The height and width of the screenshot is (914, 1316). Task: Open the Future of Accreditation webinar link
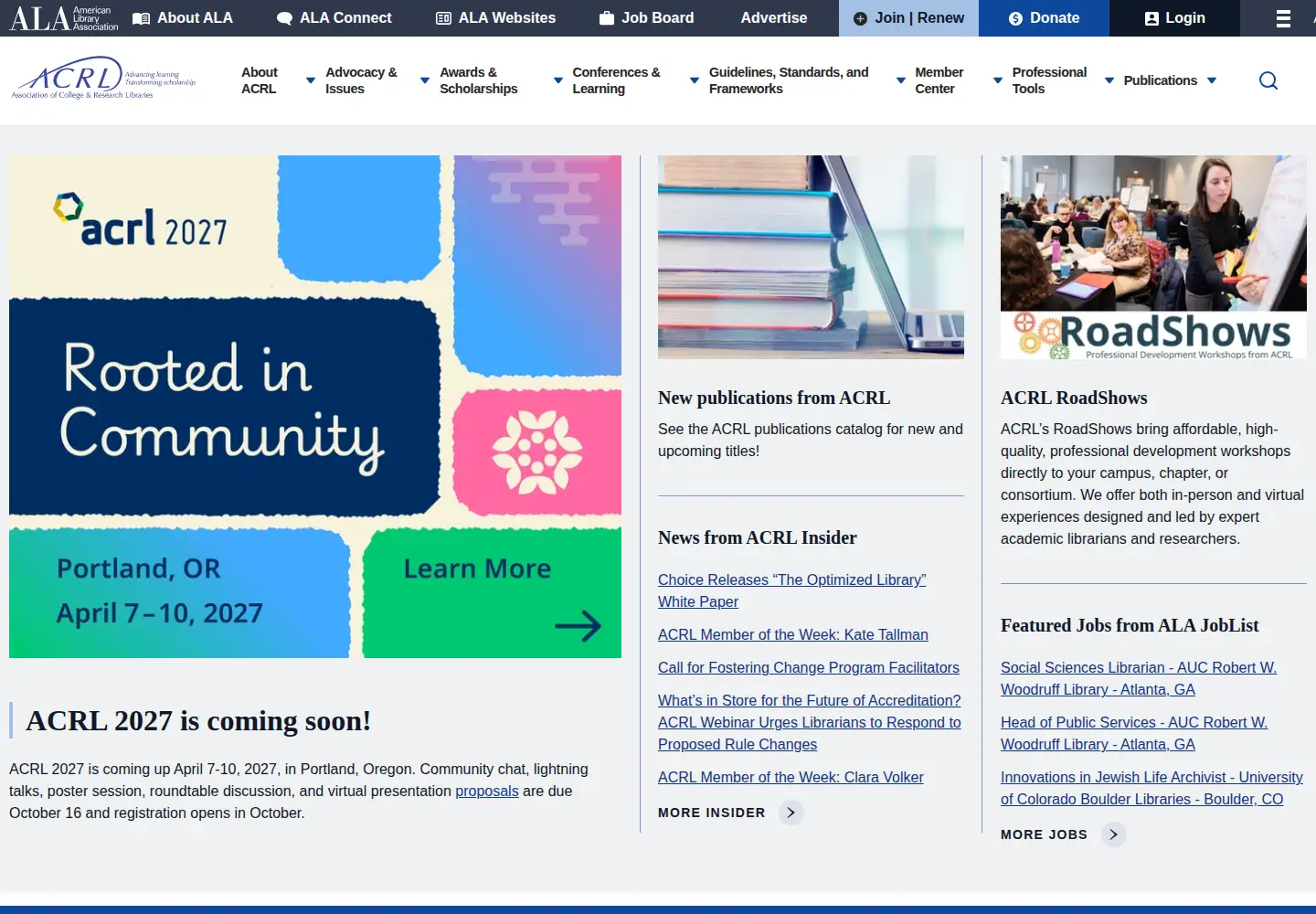(810, 722)
